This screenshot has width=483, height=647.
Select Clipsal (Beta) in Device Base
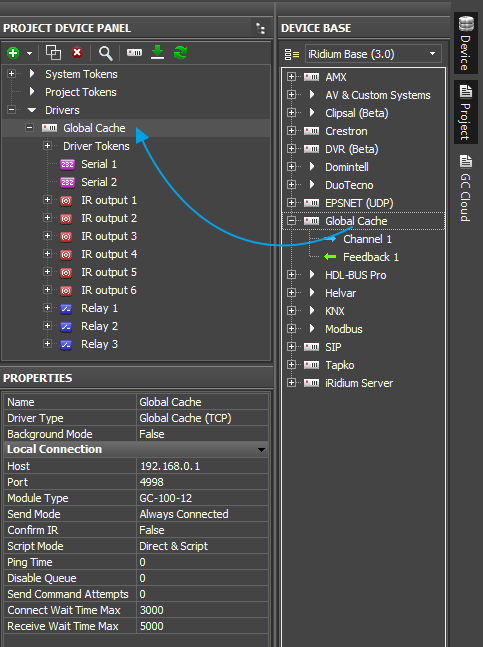point(356,113)
